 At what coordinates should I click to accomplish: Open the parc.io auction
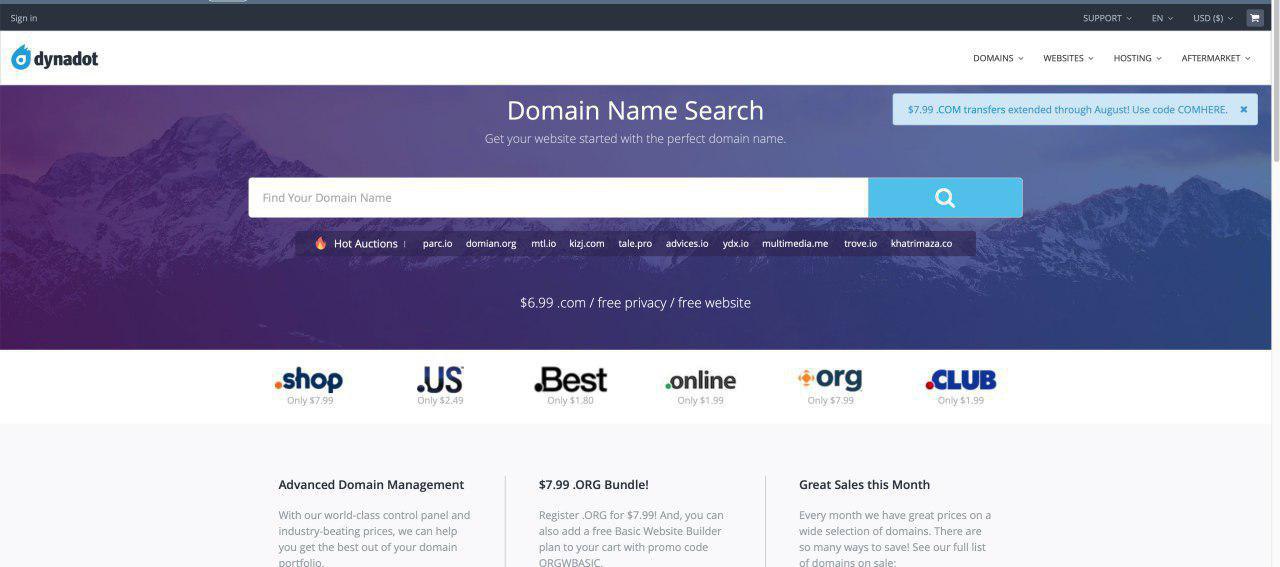pos(437,243)
